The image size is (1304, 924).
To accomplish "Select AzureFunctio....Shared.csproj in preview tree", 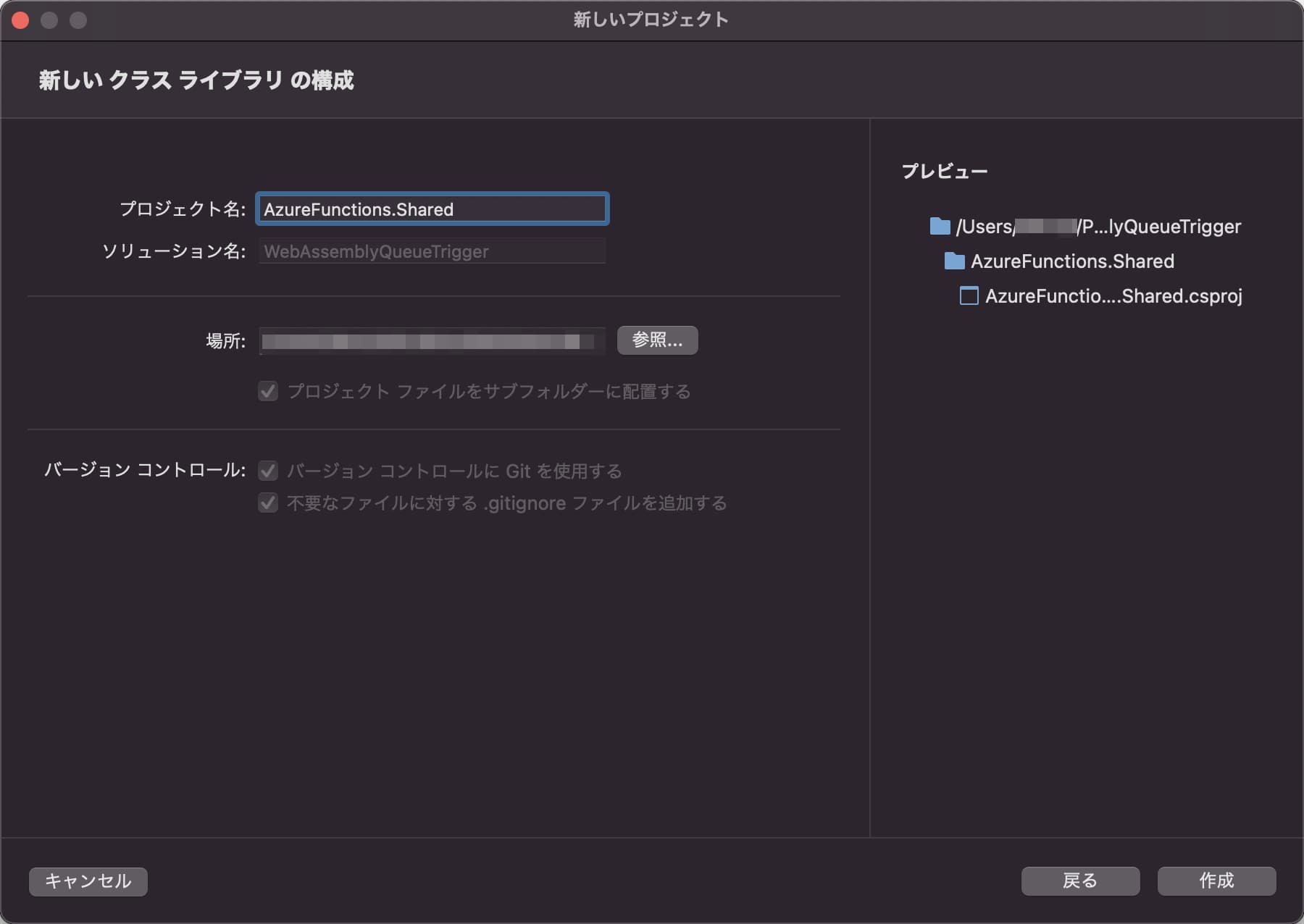I will [x=1113, y=296].
